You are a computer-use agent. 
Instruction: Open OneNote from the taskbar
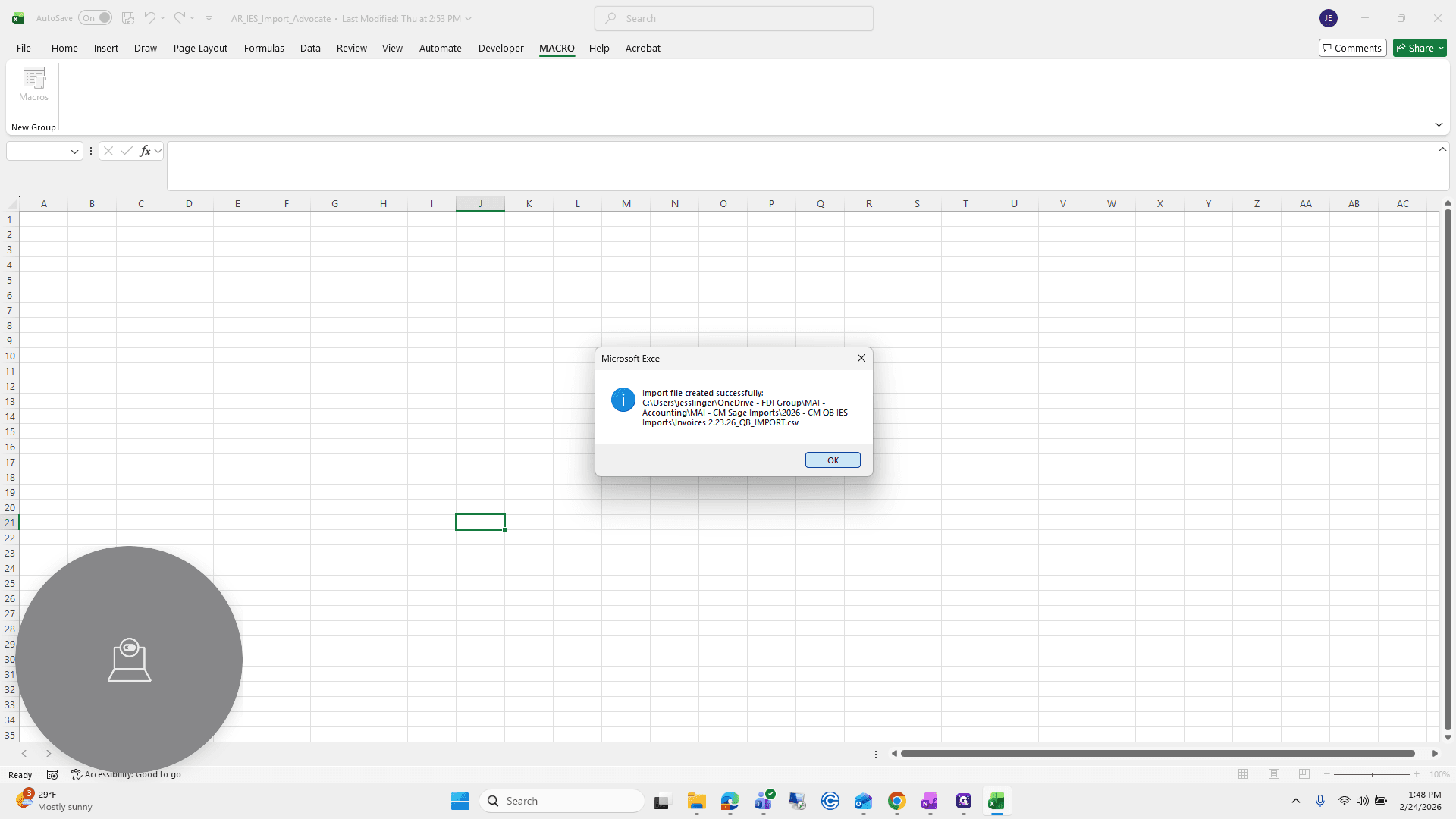tap(930, 801)
